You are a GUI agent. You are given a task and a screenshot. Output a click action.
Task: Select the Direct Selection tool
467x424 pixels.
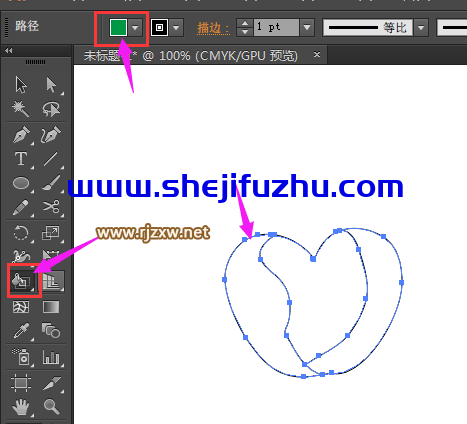click(51, 85)
